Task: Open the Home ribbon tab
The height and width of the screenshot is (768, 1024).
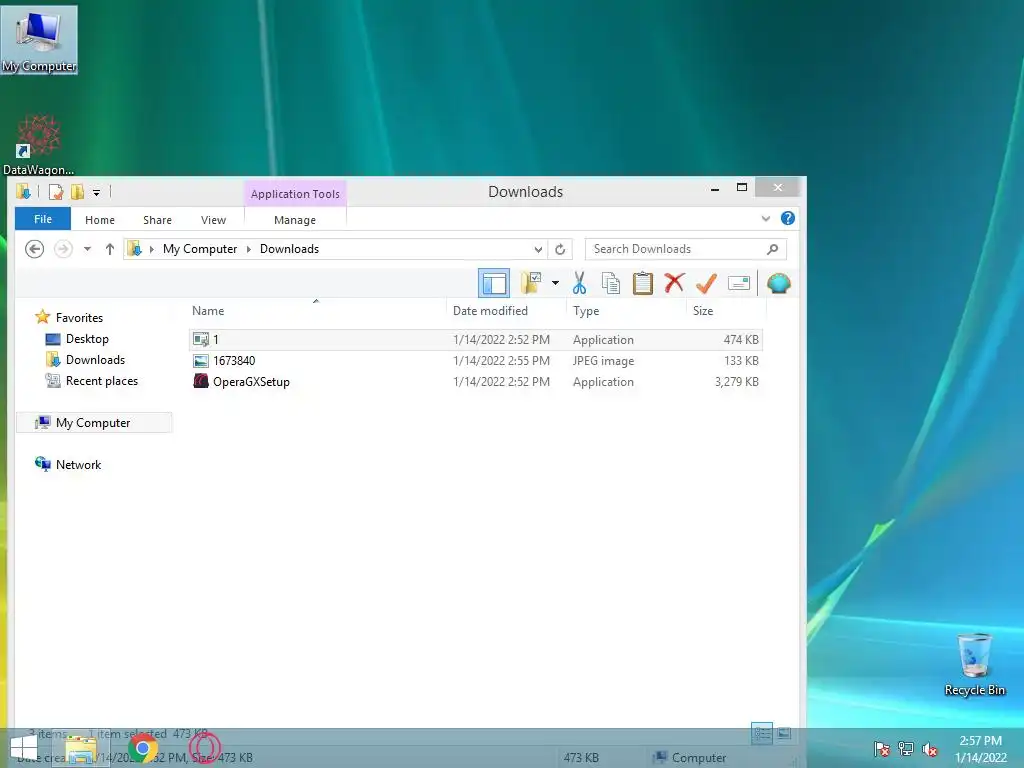Action: [x=100, y=220]
